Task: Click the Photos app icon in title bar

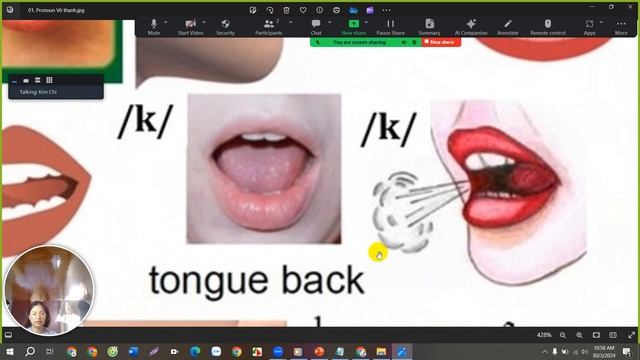Action: [x=10, y=10]
